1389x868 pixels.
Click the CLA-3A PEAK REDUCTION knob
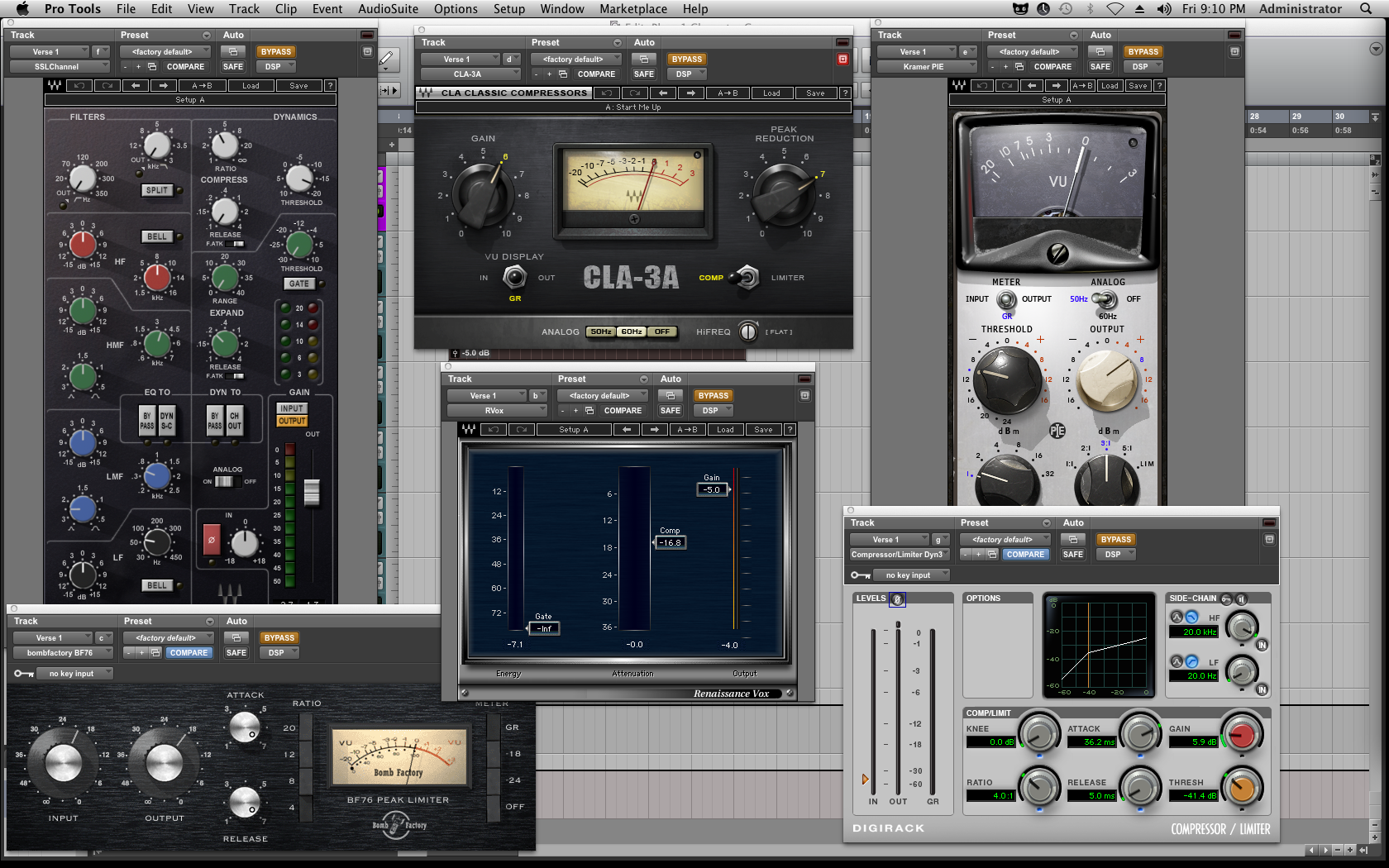point(782,196)
